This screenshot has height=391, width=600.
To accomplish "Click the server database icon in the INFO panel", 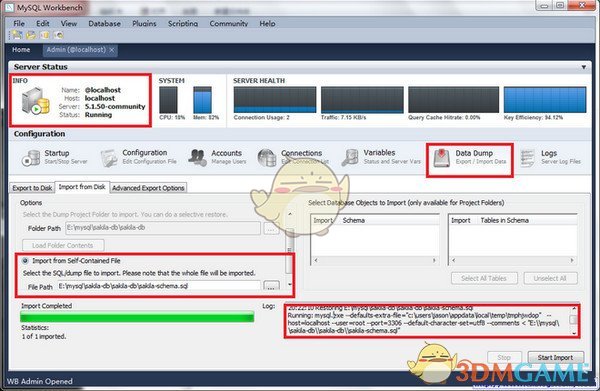I will click(x=35, y=101).
